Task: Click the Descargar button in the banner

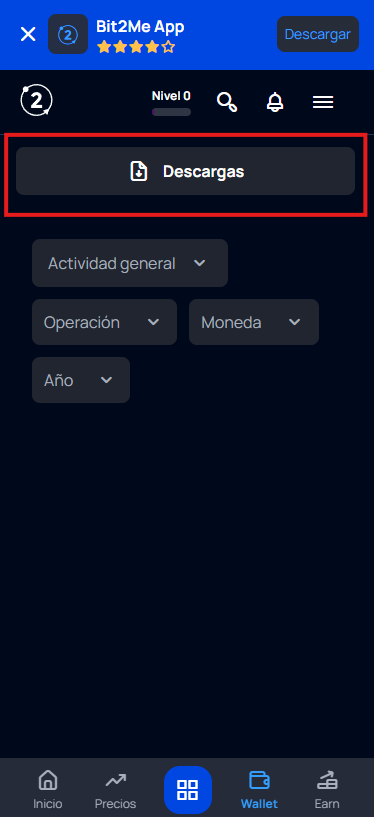Action: tap(318, 34)
